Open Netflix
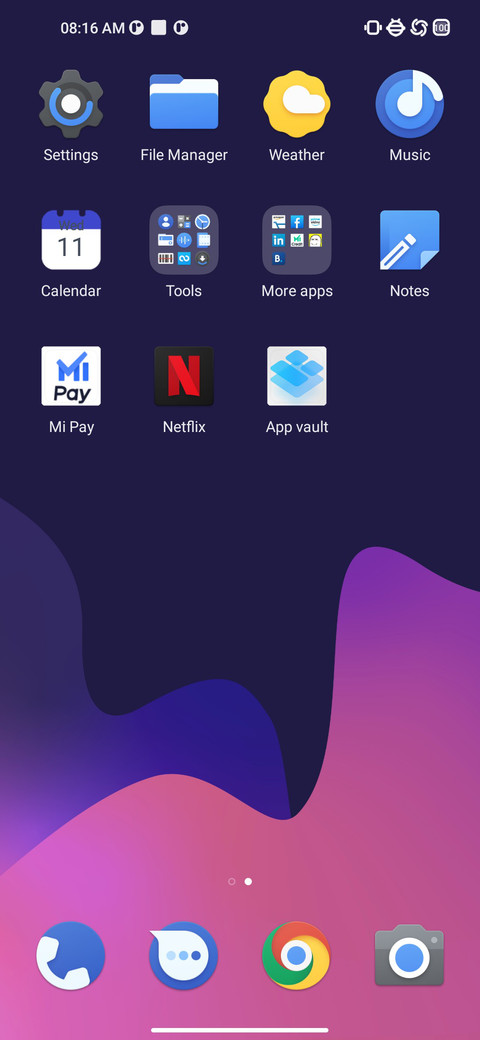The height and width of the screenshot is (1040, 480). tap(184, 376)
